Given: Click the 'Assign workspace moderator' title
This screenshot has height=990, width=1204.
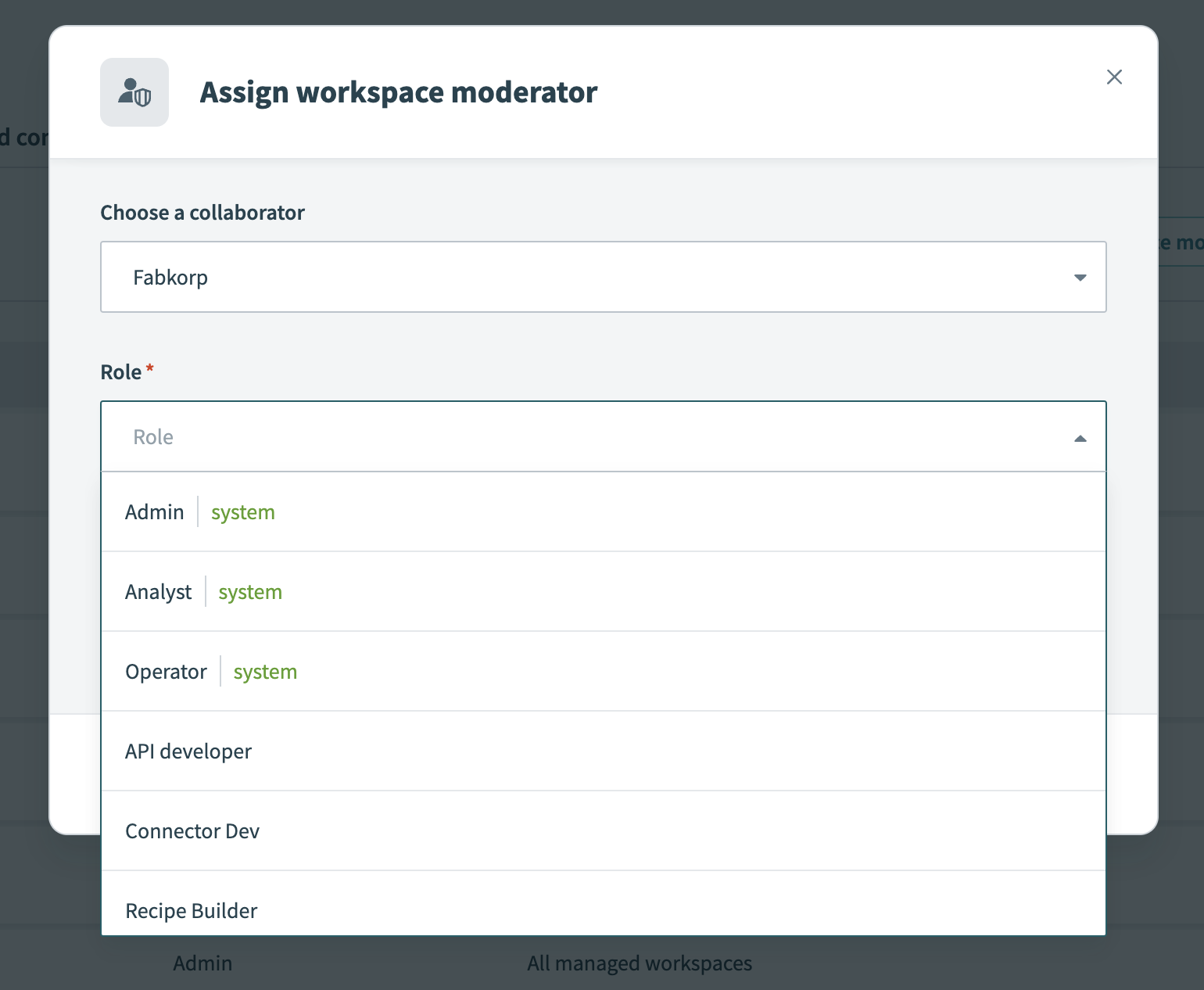Looking at the screenshot, I should click(399, 92).
